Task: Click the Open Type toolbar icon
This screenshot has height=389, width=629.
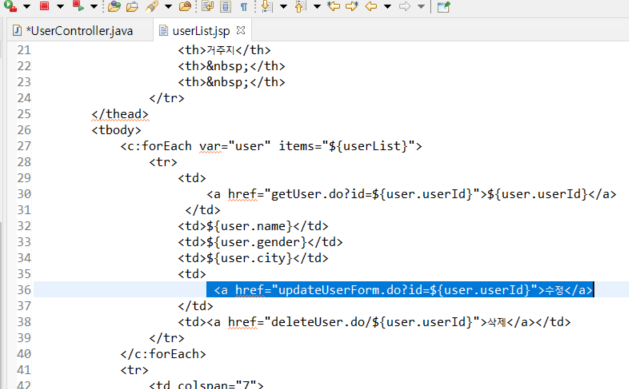Action: point(114,6)
